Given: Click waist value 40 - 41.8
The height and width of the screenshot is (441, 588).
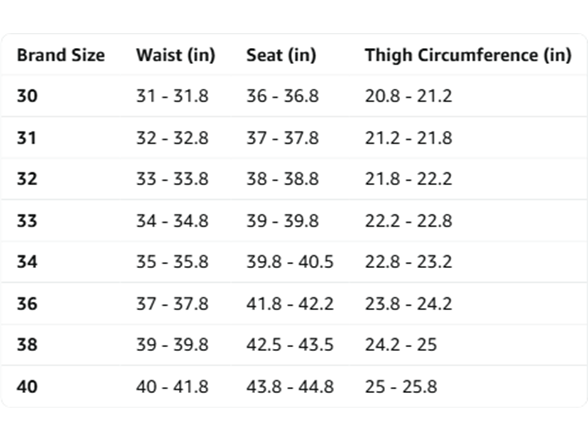Looking at the screenshot, I should tap(172, 387).
